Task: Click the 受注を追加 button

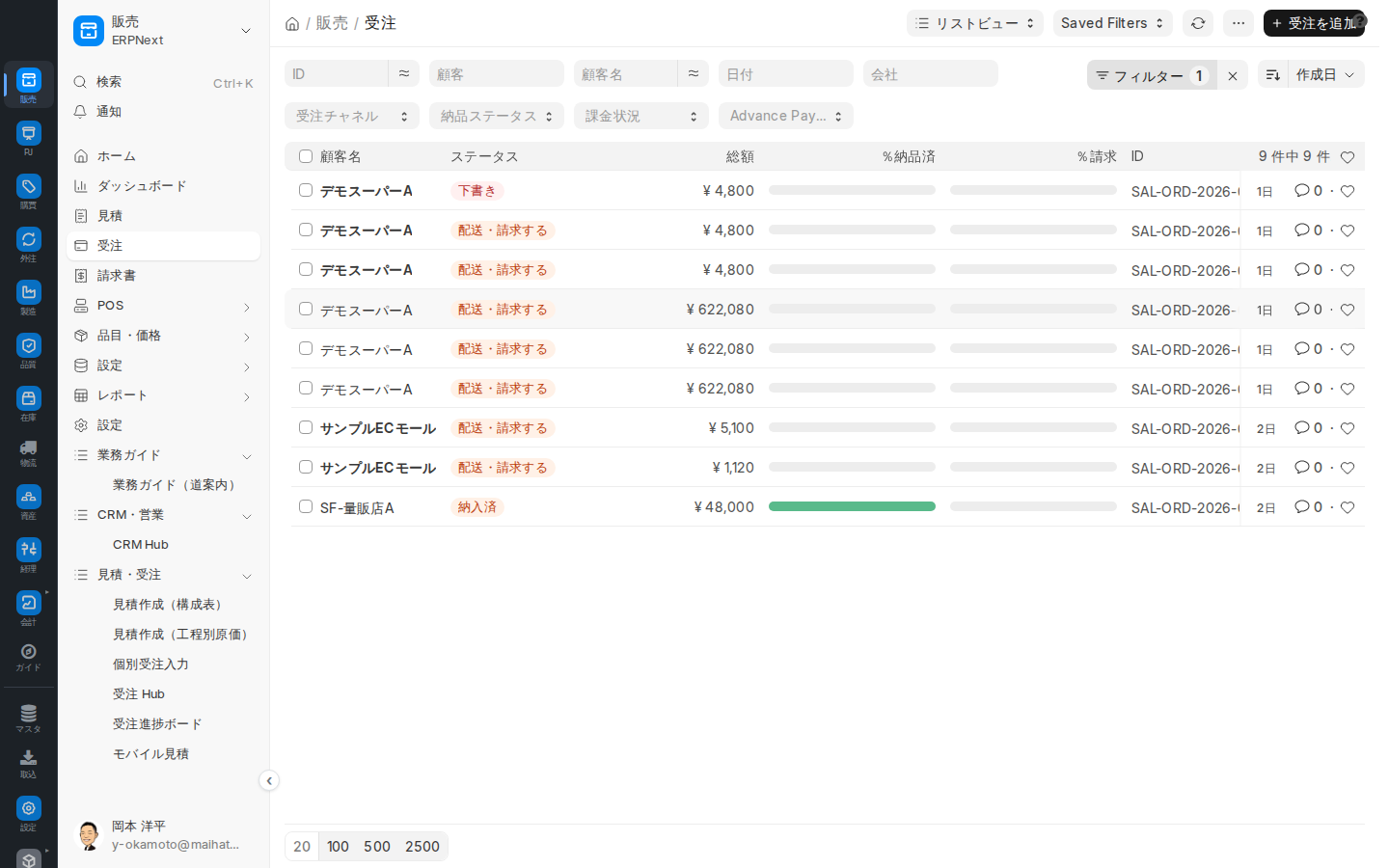Action: tap(1314, 23)
